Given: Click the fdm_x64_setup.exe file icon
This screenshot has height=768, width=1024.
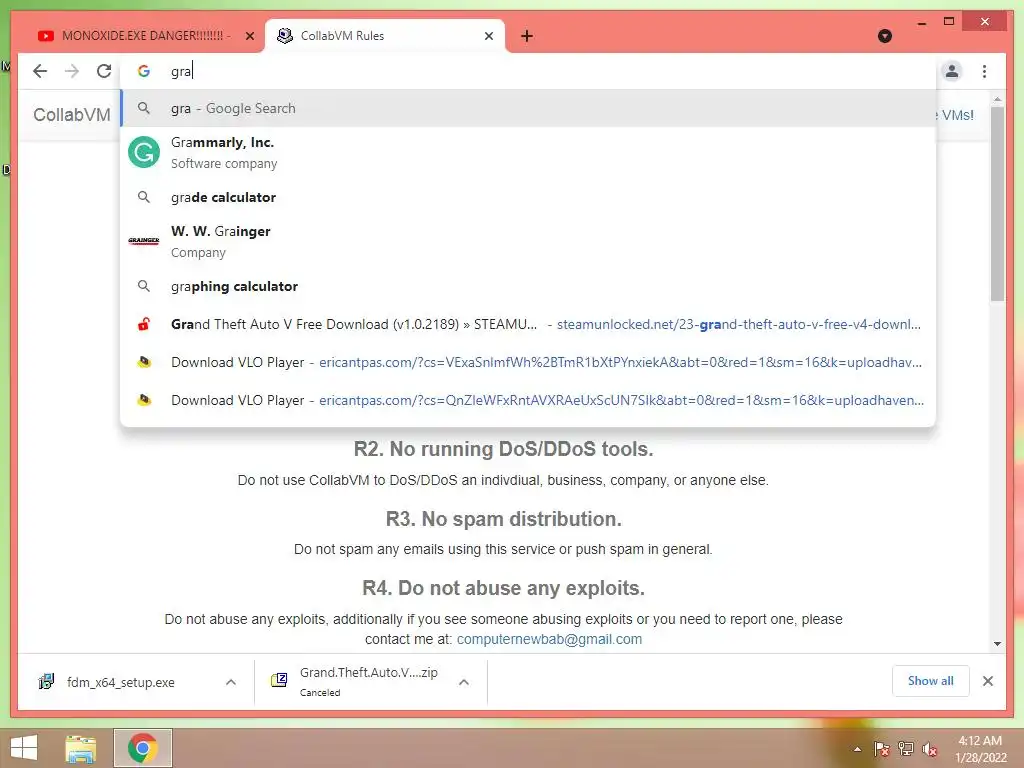Looking at the screenshot, I should click(46, 682).
